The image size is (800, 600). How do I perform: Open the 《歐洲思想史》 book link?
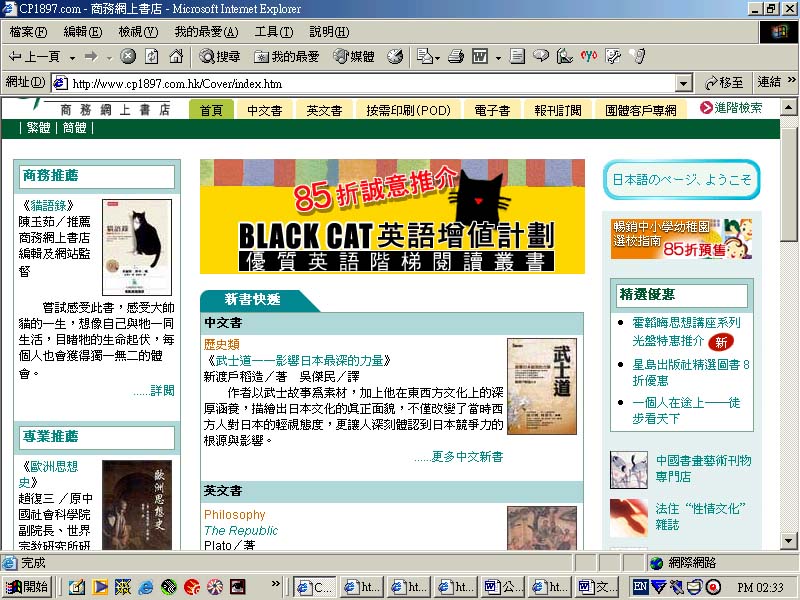pyautogui.click(x=48, y=474)
